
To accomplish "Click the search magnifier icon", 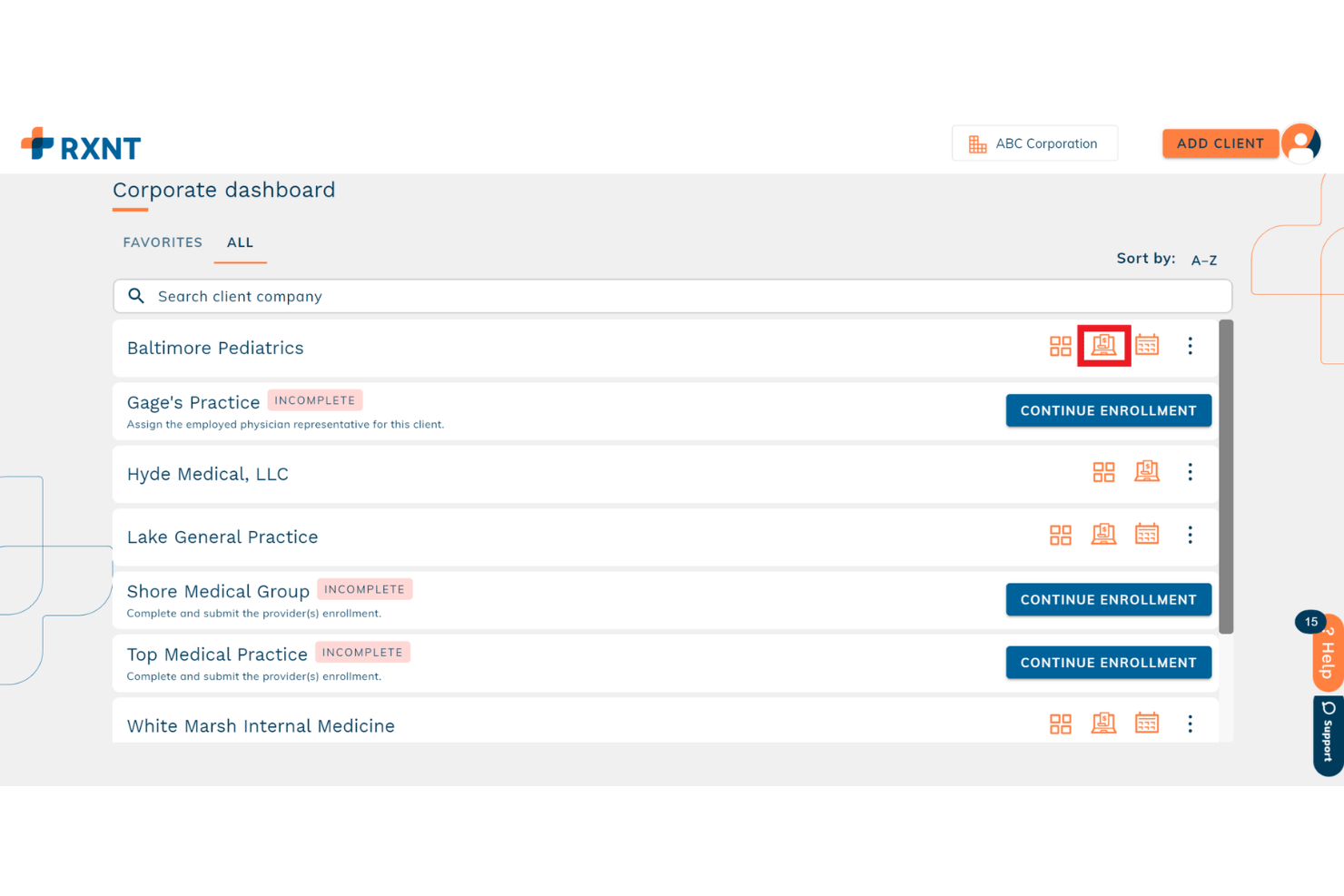I will click(x=136, y=296).
